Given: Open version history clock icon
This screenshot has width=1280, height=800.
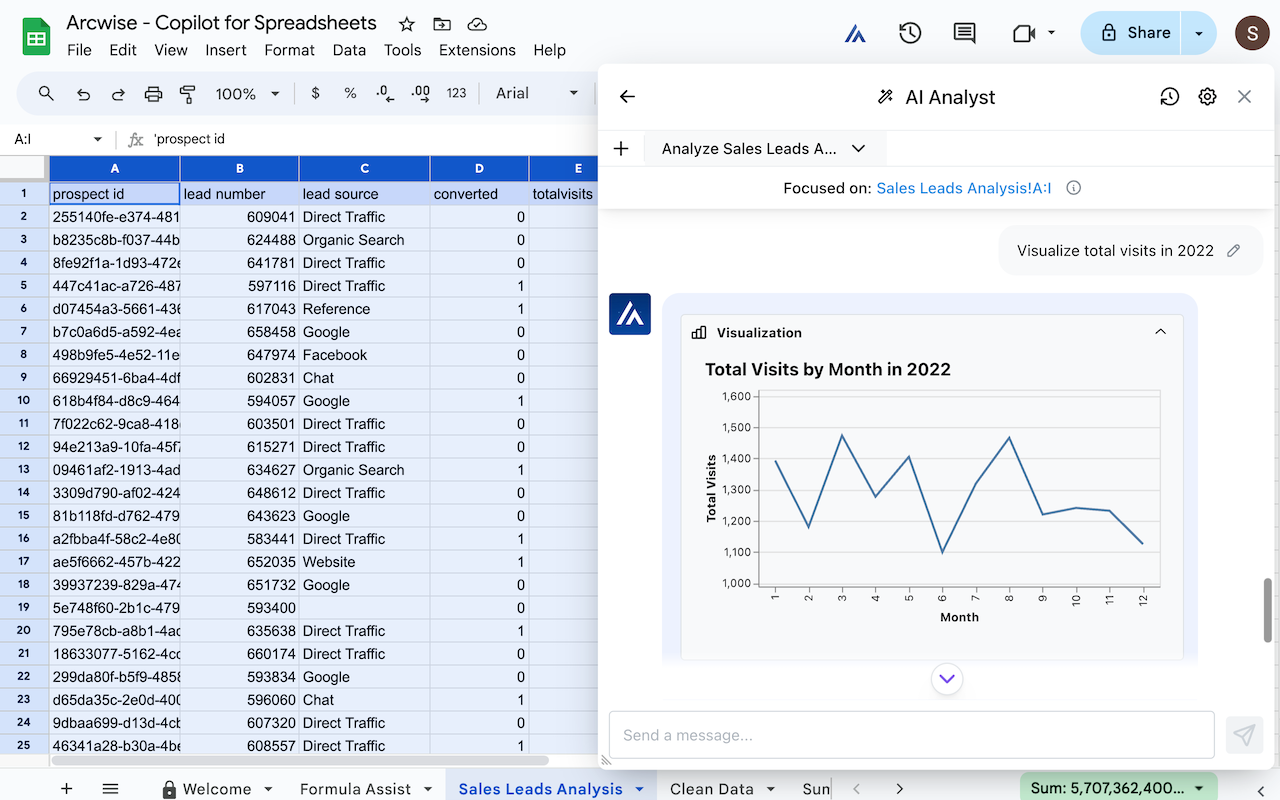Looking at the screenshot, I should (x=909, y=33).
